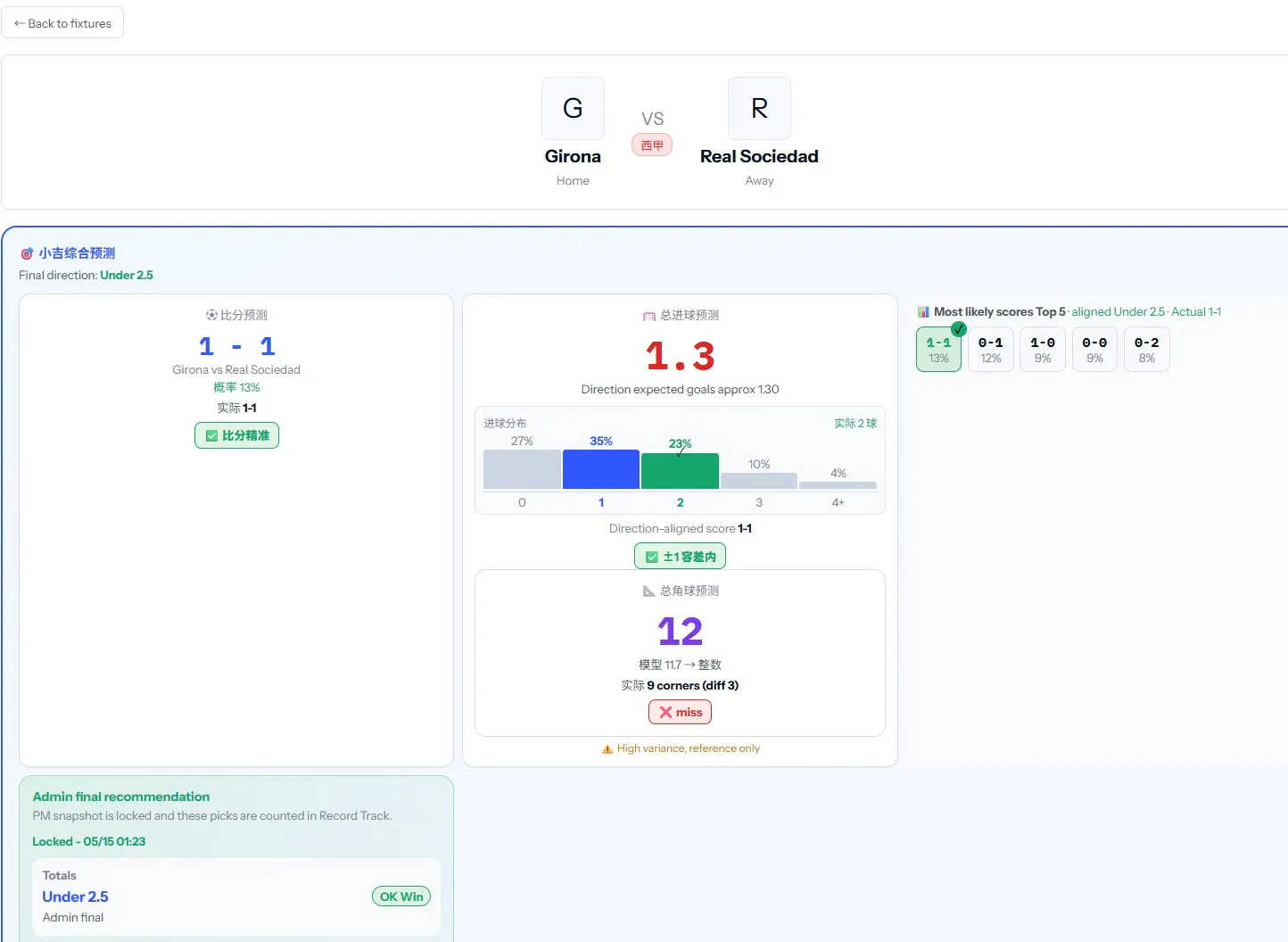Click the 比分精准 badge
Viewport: 1288px width, 942px height.
(236, 435)
